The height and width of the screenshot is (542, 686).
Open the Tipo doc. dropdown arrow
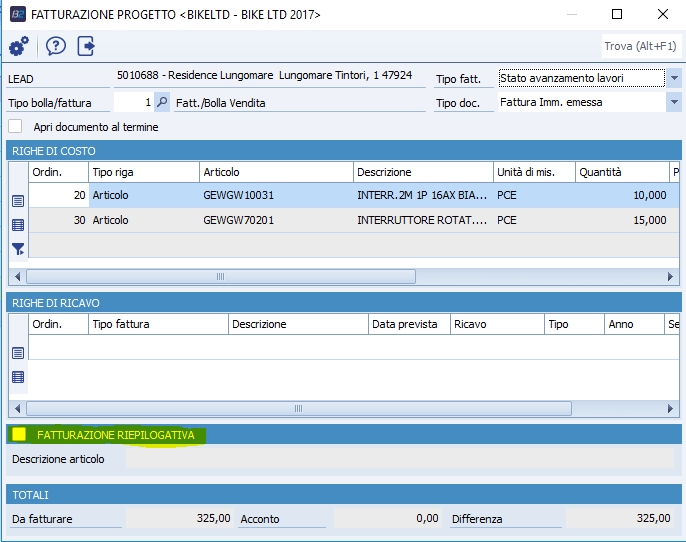(674, 102)
